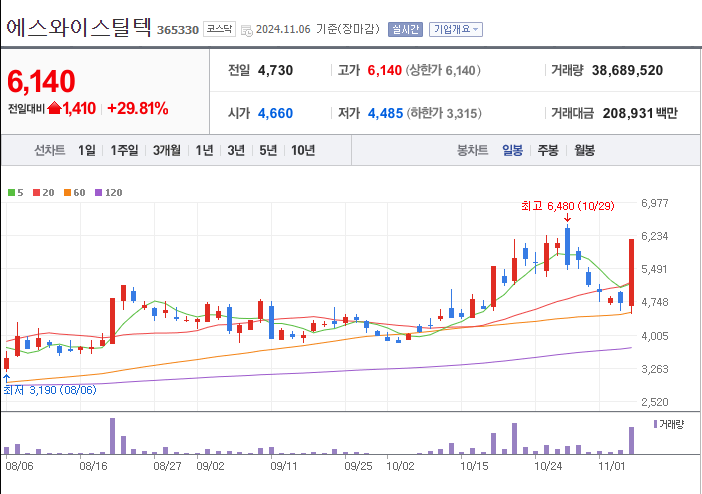Select the 일봉 daily candle chart

(513, 150)
